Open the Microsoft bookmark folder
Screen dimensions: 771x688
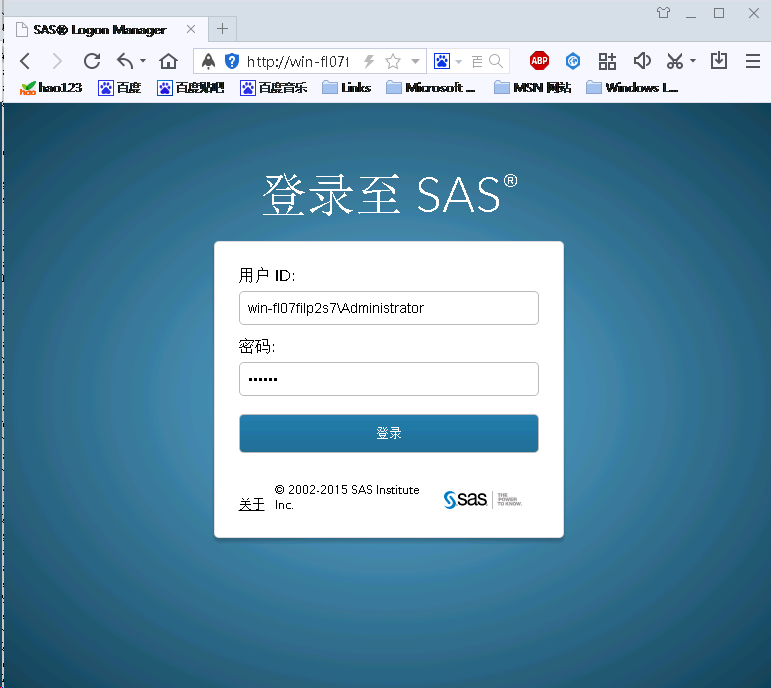pos(431,88)
